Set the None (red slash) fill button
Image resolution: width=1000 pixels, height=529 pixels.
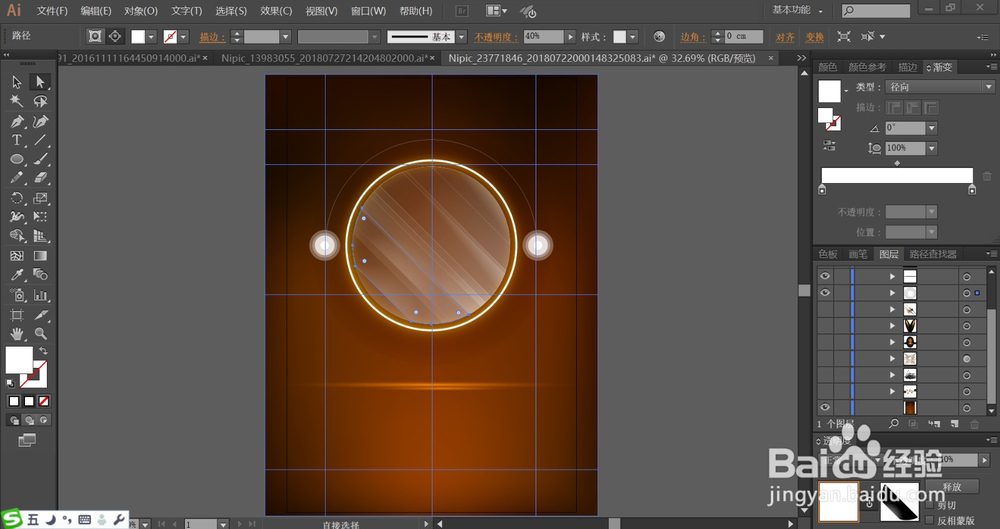pyautogui.click(x=43, y=401)
